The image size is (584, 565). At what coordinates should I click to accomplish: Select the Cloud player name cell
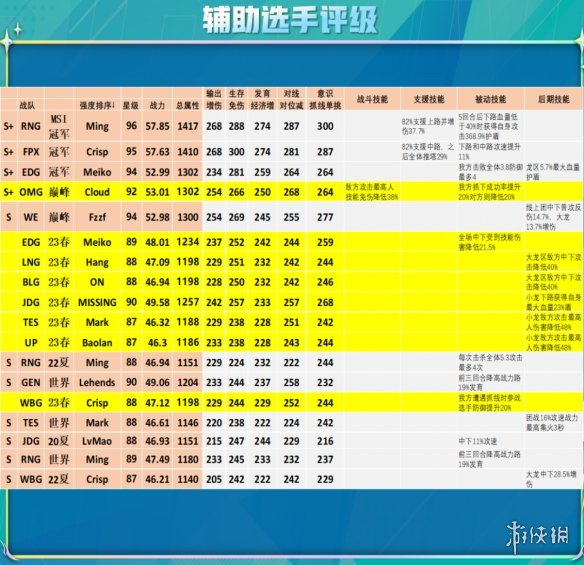click(x=97, y=192)
